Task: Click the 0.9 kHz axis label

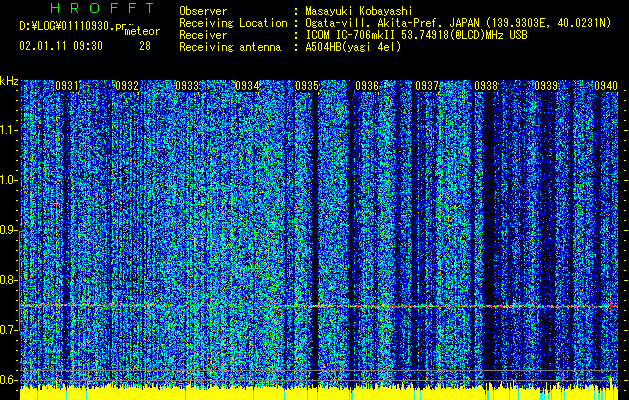Action: click(x=8, y=230)
